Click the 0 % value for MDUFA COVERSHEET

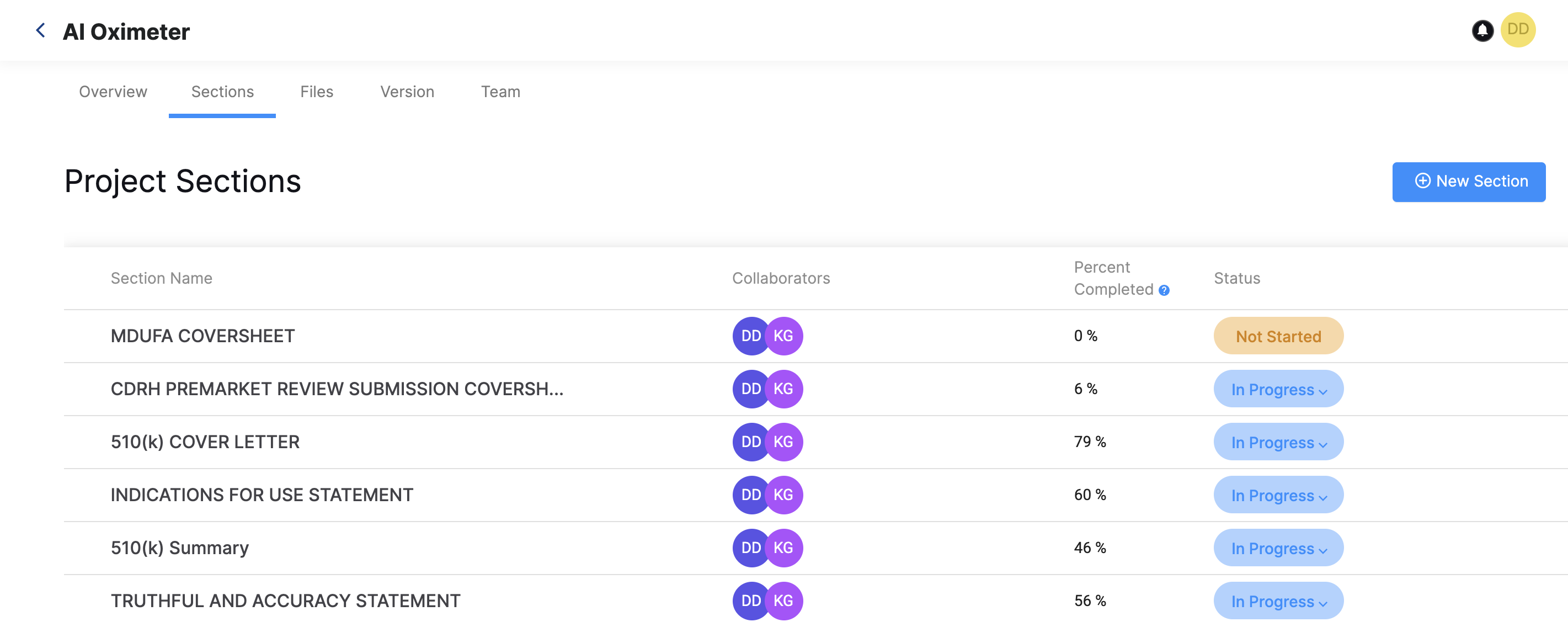point(1085,336)
